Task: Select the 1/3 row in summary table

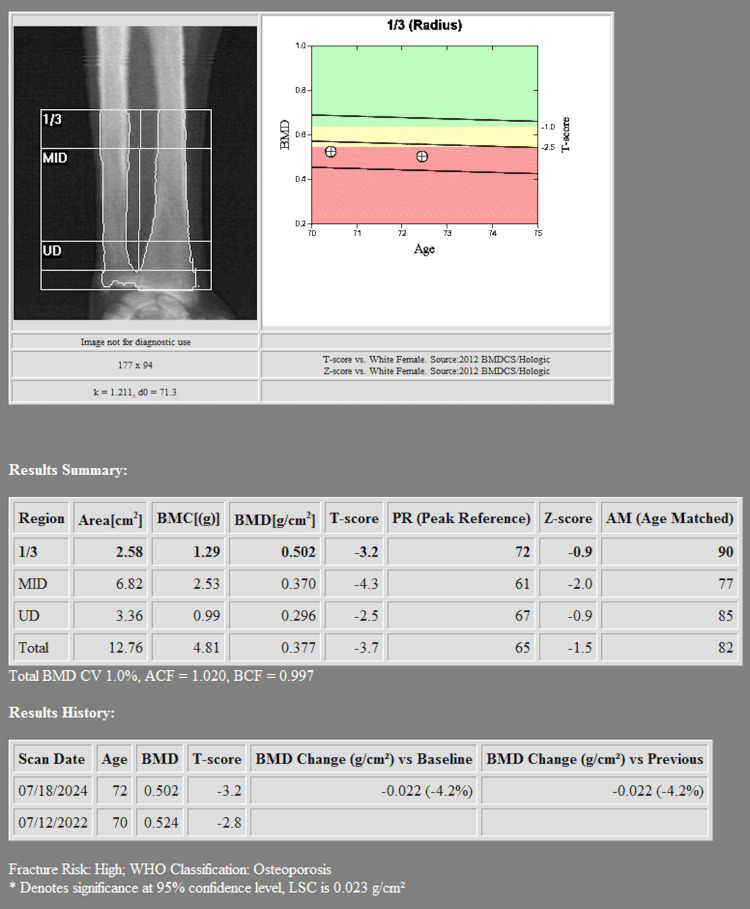Action: click(376, 551)
